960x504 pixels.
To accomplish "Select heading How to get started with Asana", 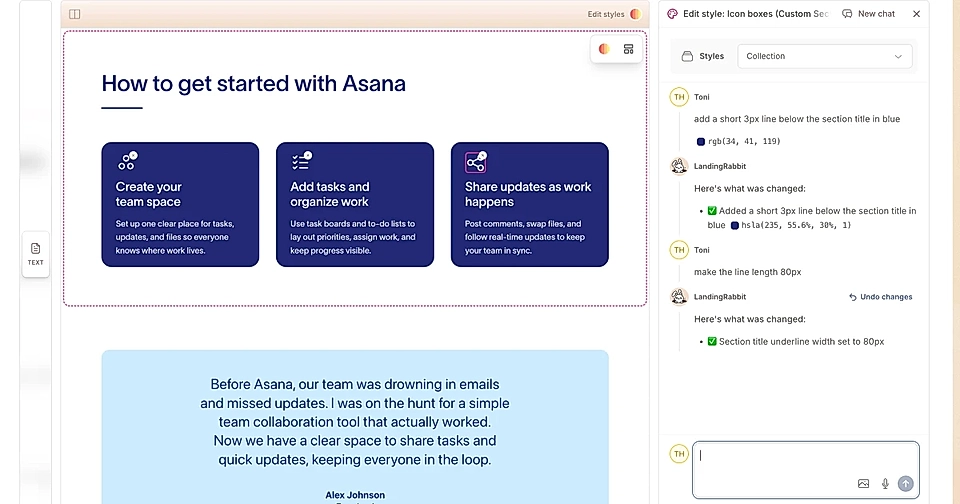I will pos(253,83).
